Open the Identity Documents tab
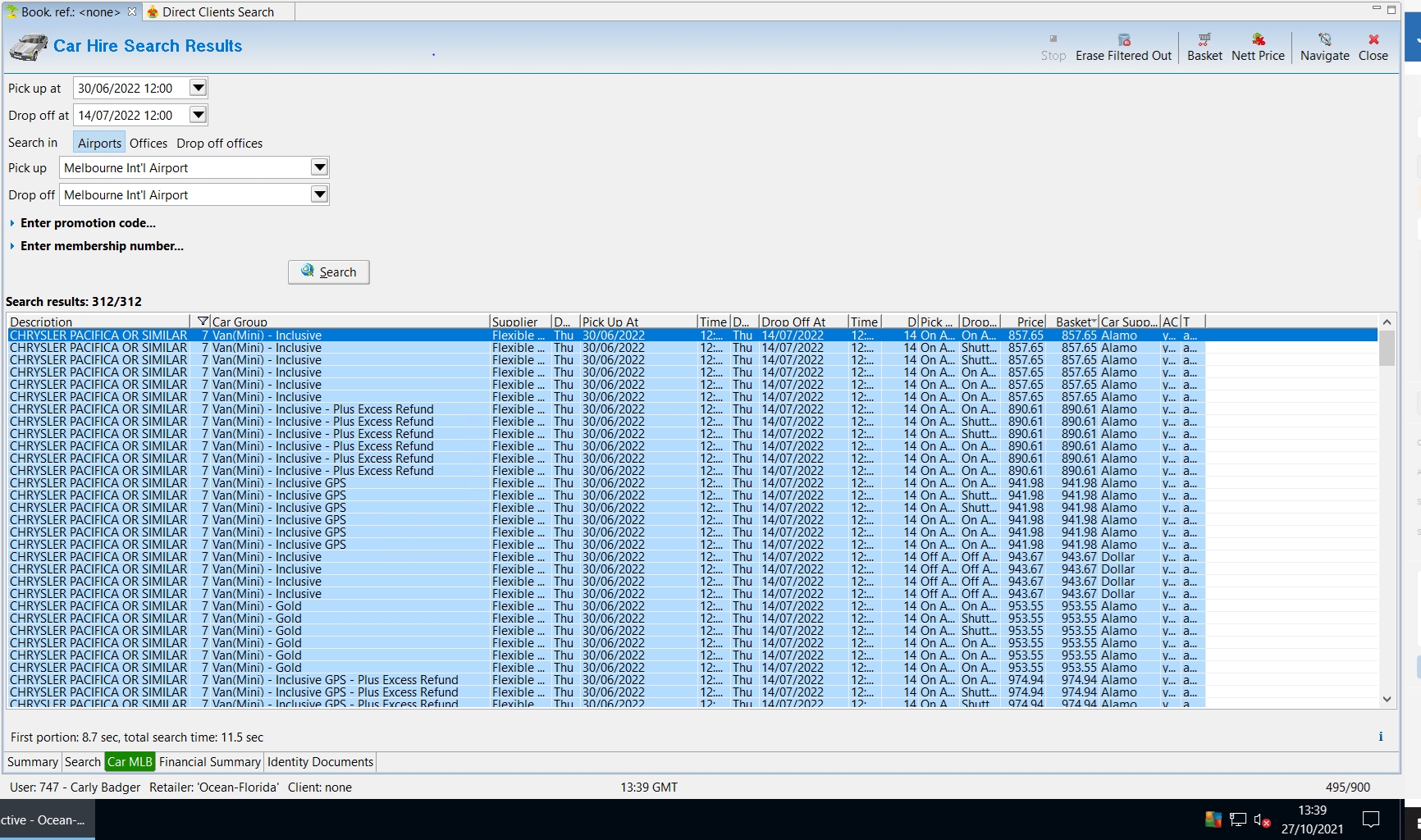Image resolution: width=1421 pixels, height=840 pixels. (320, 762)
